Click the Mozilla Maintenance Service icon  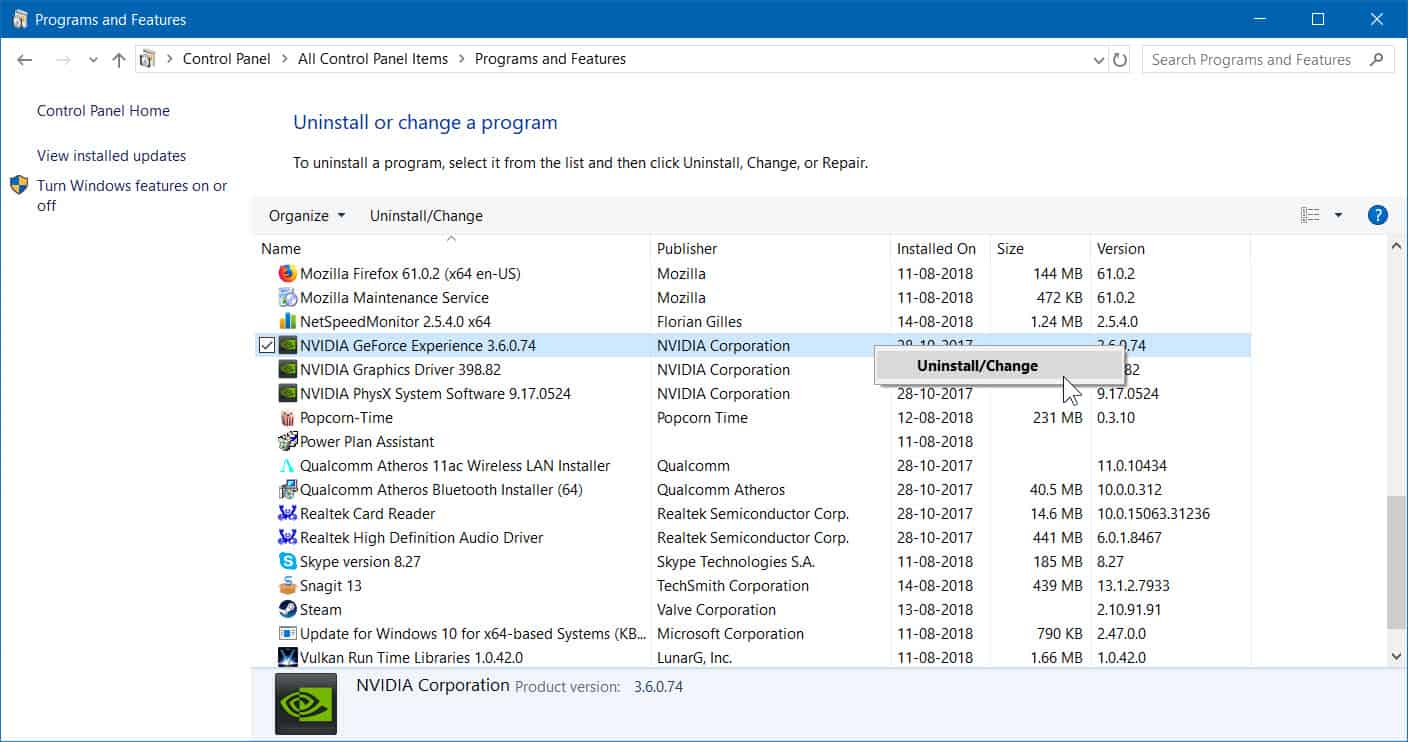pyautogui.click(x=288, y=297)
